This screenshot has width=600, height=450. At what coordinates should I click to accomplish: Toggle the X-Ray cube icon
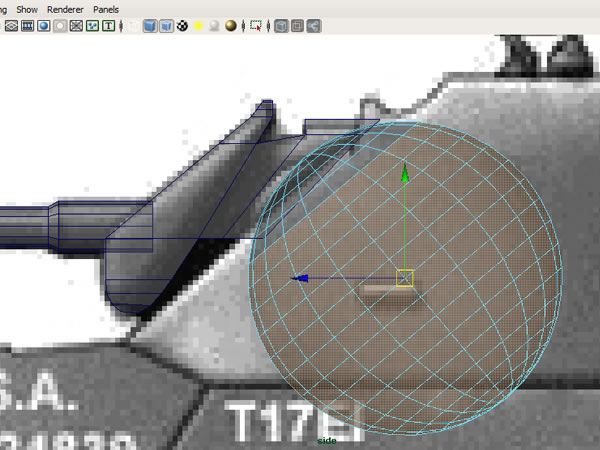pyautogui.click(x=281, y=26)
